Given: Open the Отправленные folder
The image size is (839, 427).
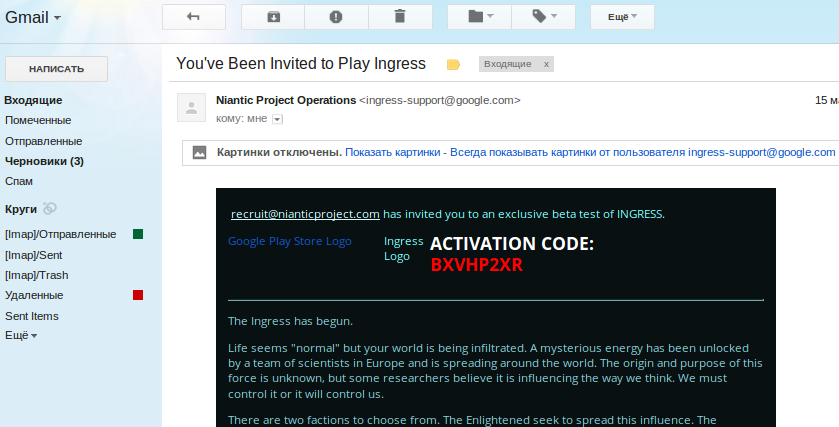Looking at the screenshot, I should 43,141.
